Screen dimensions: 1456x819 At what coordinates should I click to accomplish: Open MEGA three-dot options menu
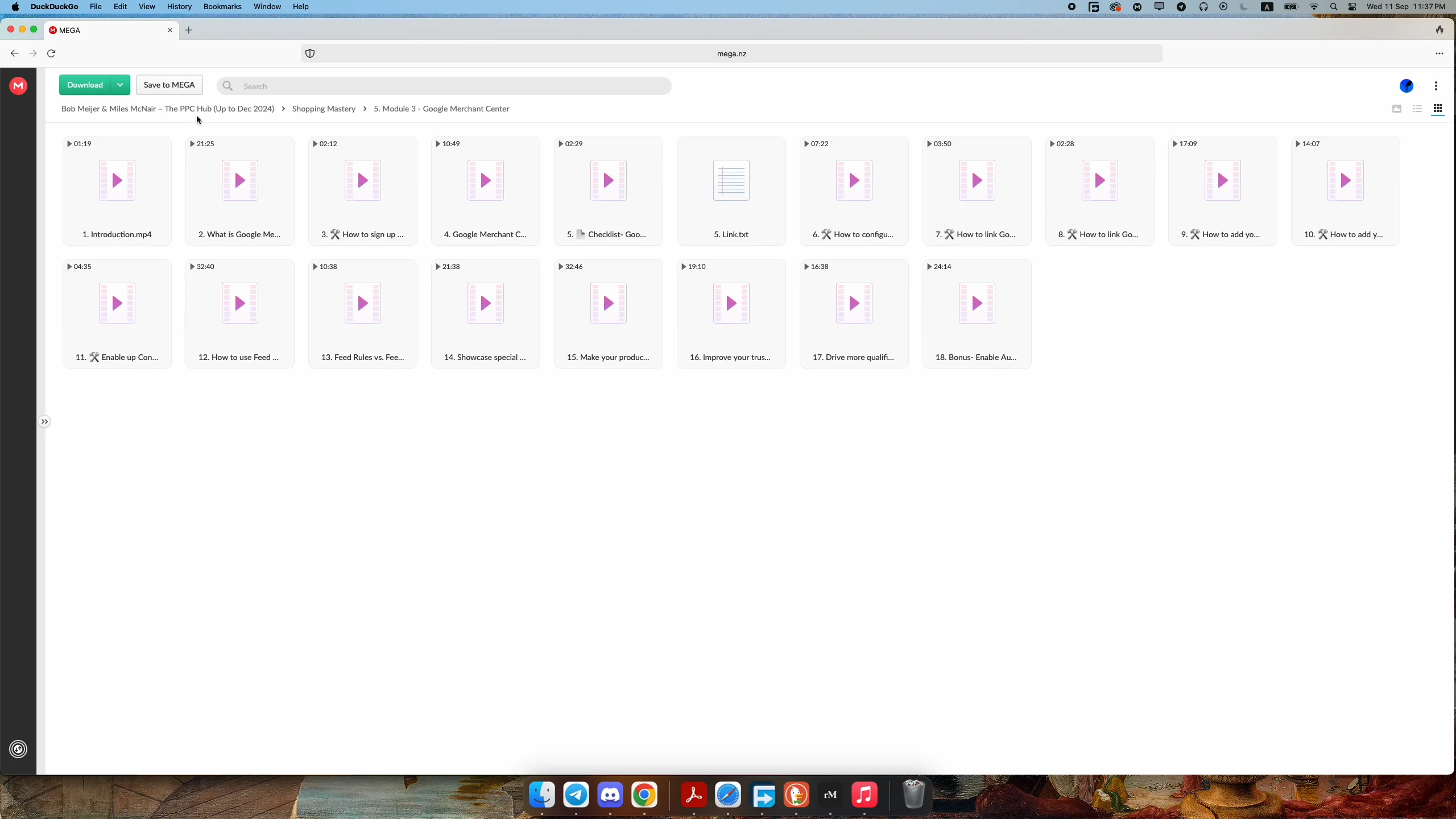pyautogui.click(x=1436, y=86)
